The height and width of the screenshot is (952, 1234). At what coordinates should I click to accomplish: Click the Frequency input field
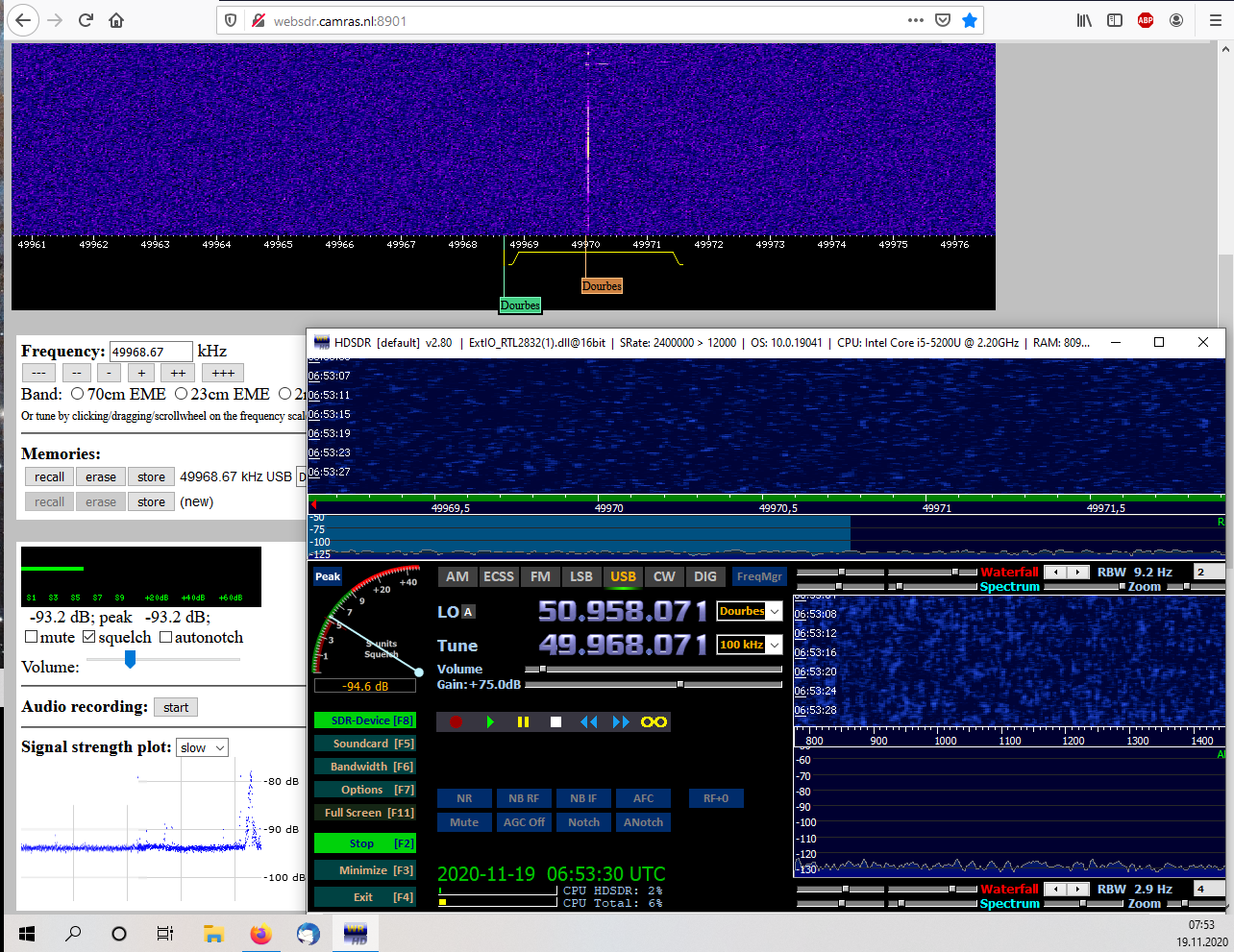151,352
